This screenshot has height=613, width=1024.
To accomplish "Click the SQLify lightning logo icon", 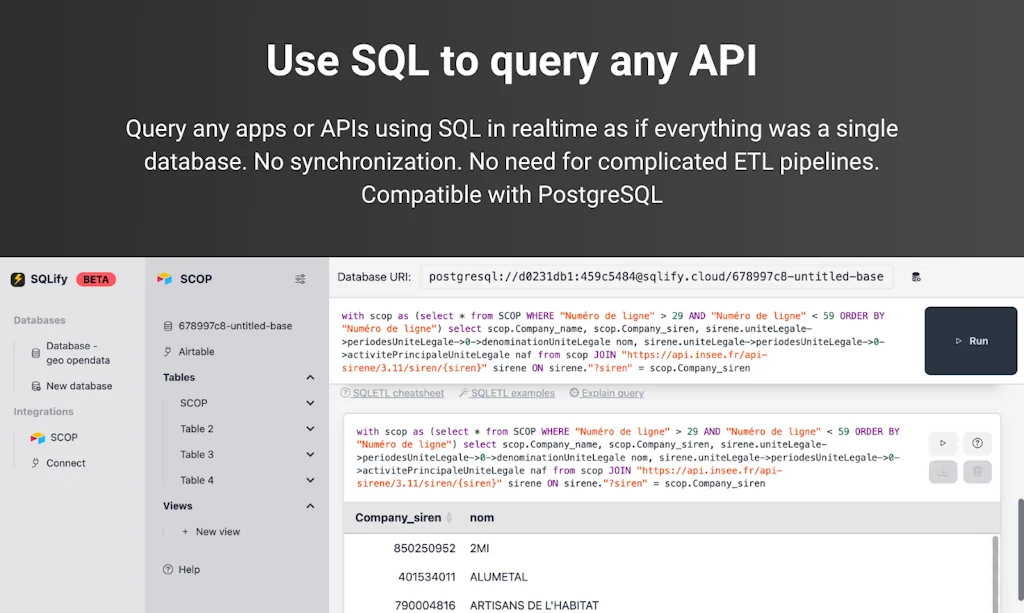I will click(x=19, y=279).
